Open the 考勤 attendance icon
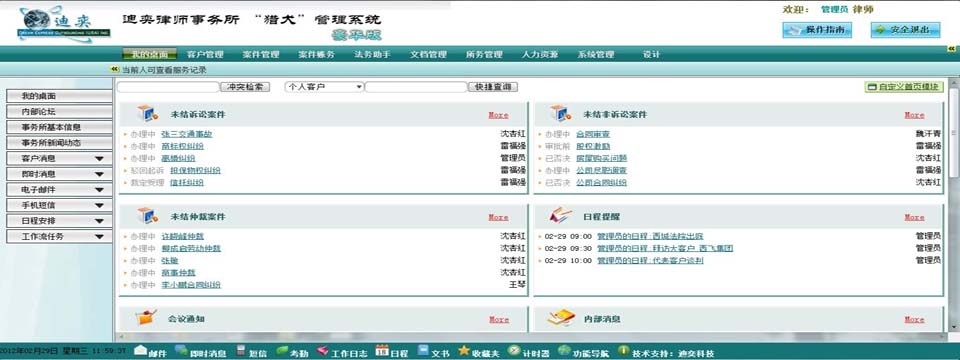 pyautogui.click(x=282, y=350)
